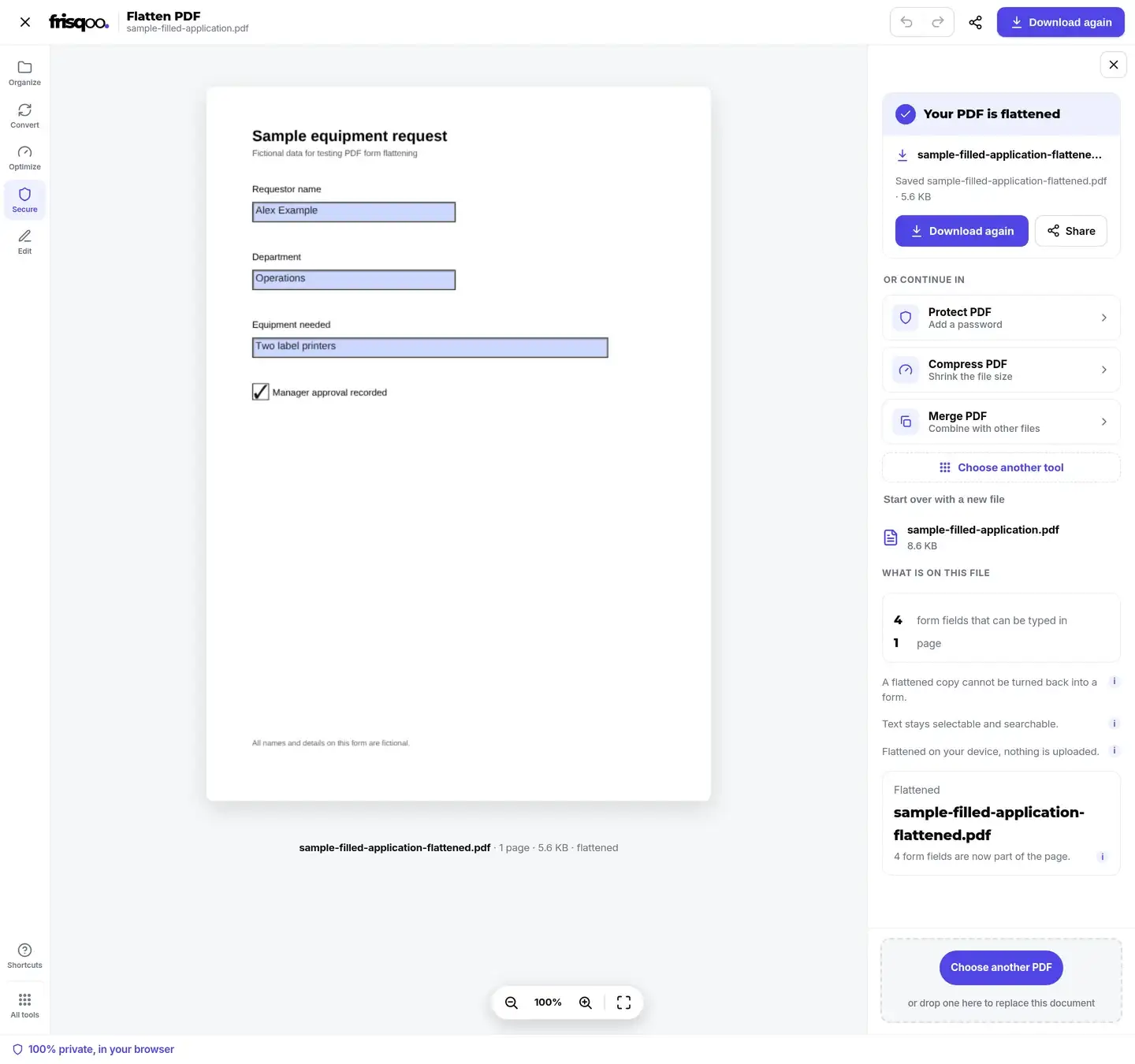Select the Secure tools sidebar item
1135x1064 pixels.
(24, 200)
